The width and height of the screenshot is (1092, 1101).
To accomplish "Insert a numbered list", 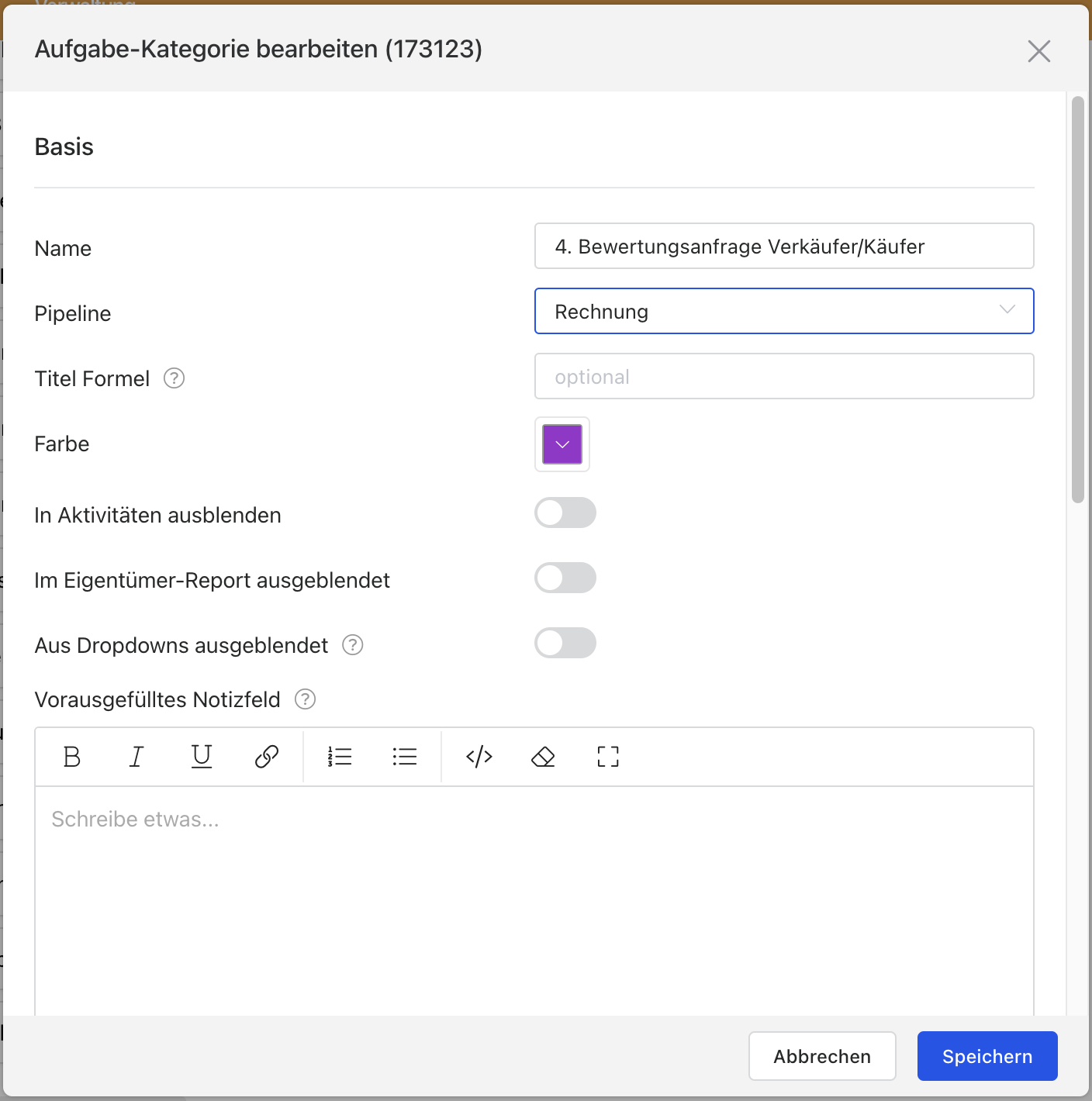I will [x=340, y=756].
